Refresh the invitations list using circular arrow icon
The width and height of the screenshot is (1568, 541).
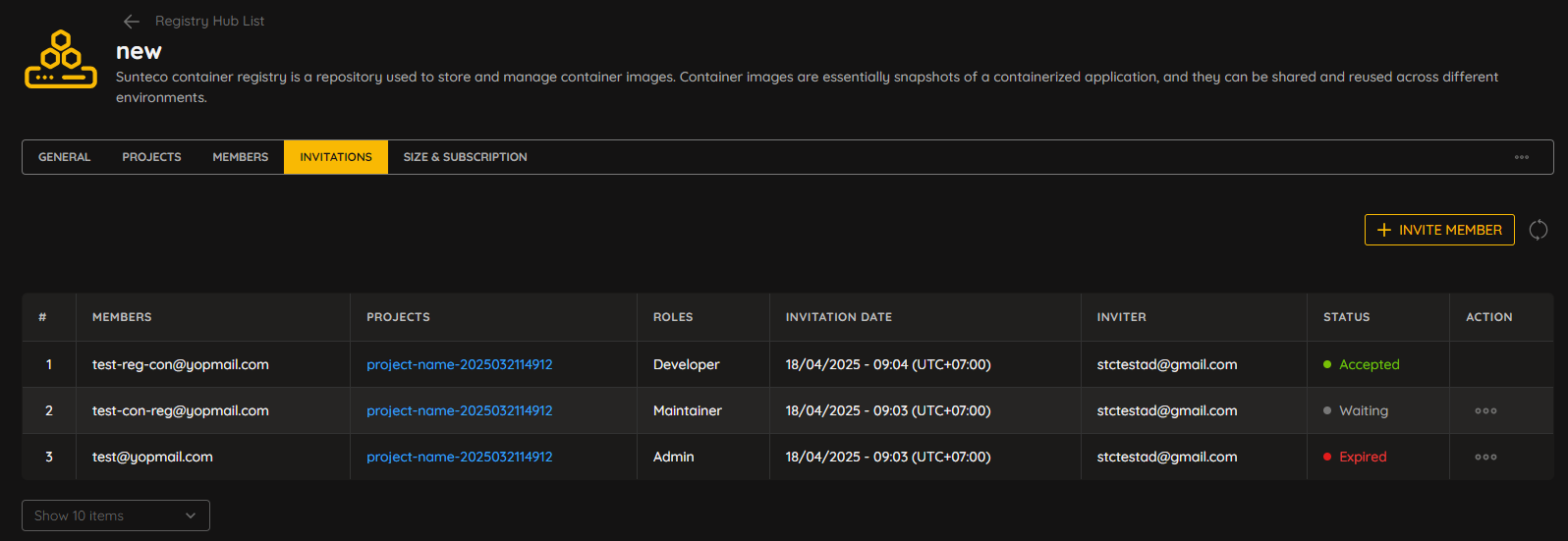click(1539, 230)
